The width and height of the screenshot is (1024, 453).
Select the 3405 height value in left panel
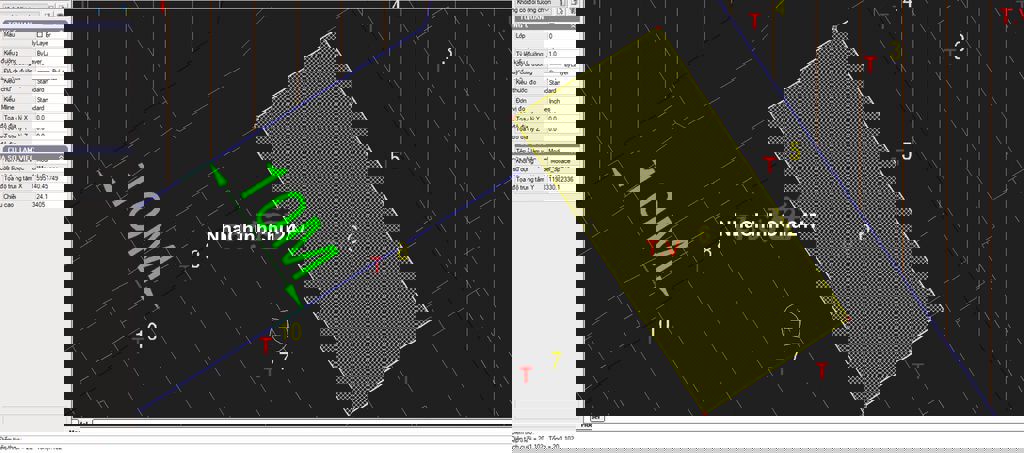pyautogui.click(x=40, y=205)
